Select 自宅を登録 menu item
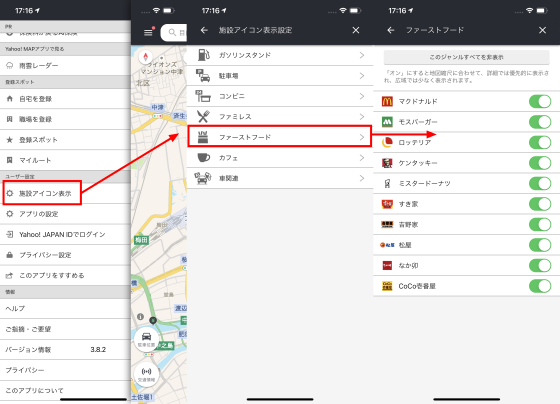 tap(65, 99)
